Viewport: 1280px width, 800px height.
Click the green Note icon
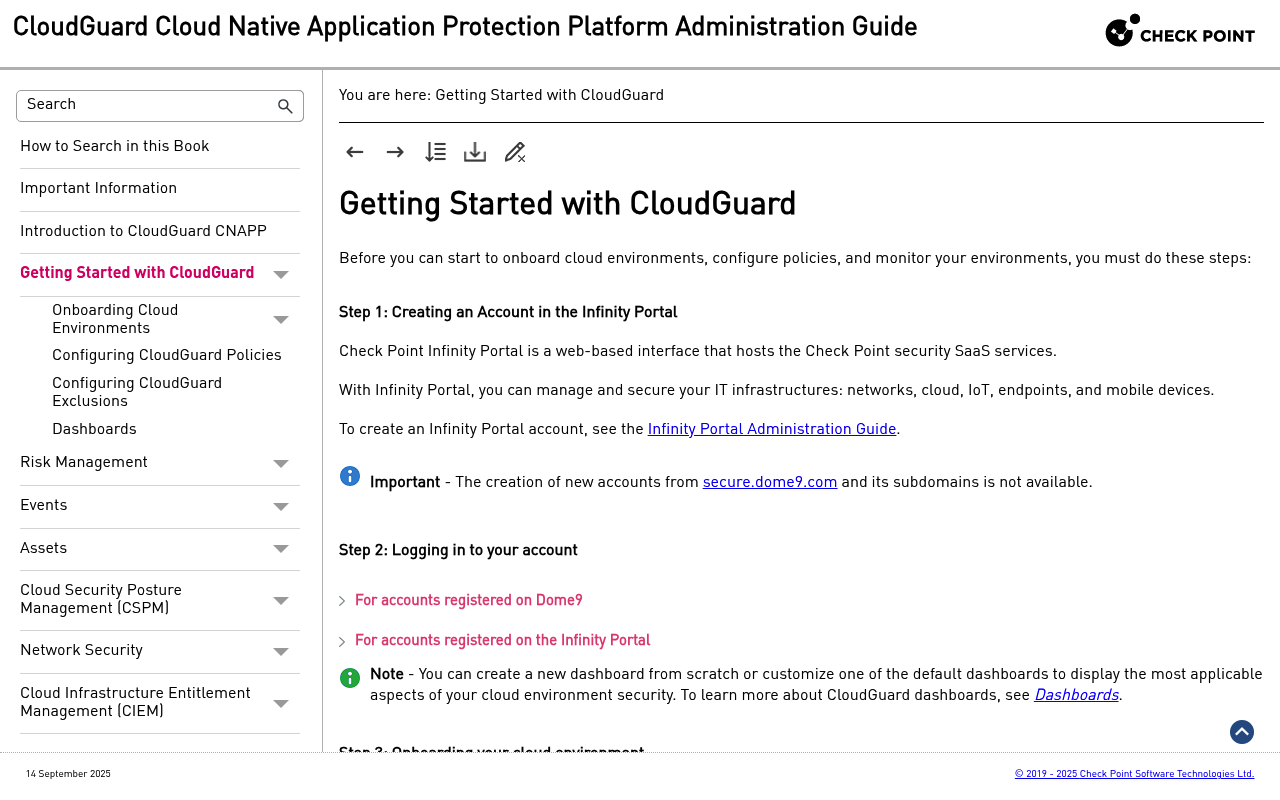(350, 678)
